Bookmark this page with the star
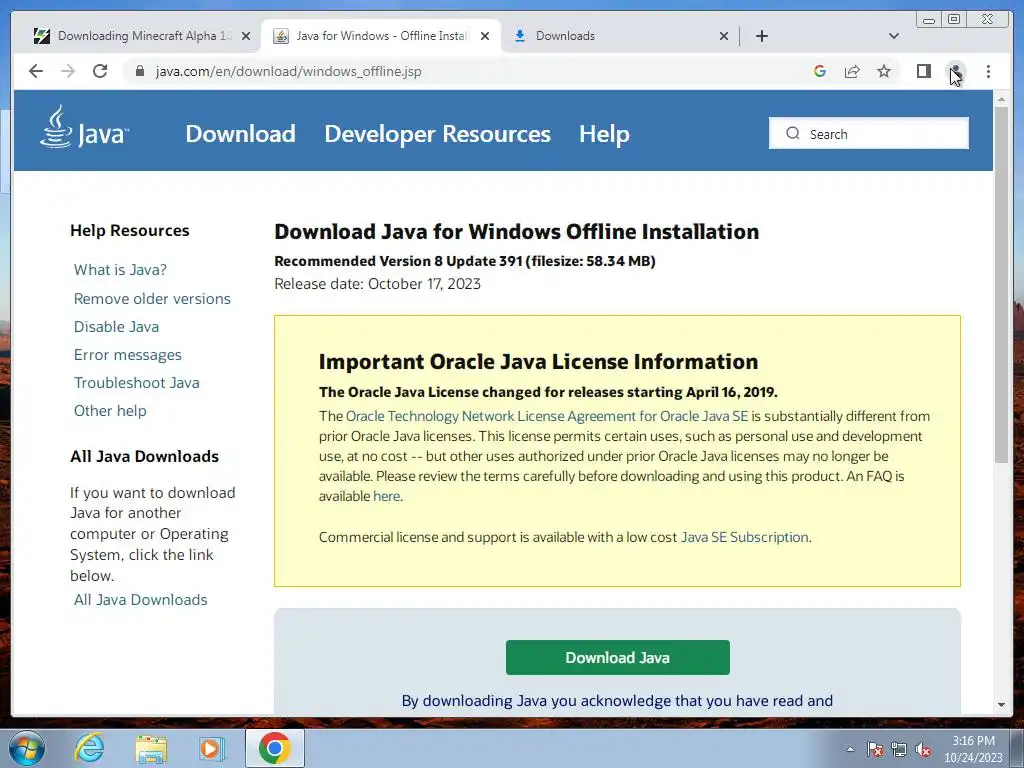Screen dimensions: 1024x768 [x=884, y=71]
